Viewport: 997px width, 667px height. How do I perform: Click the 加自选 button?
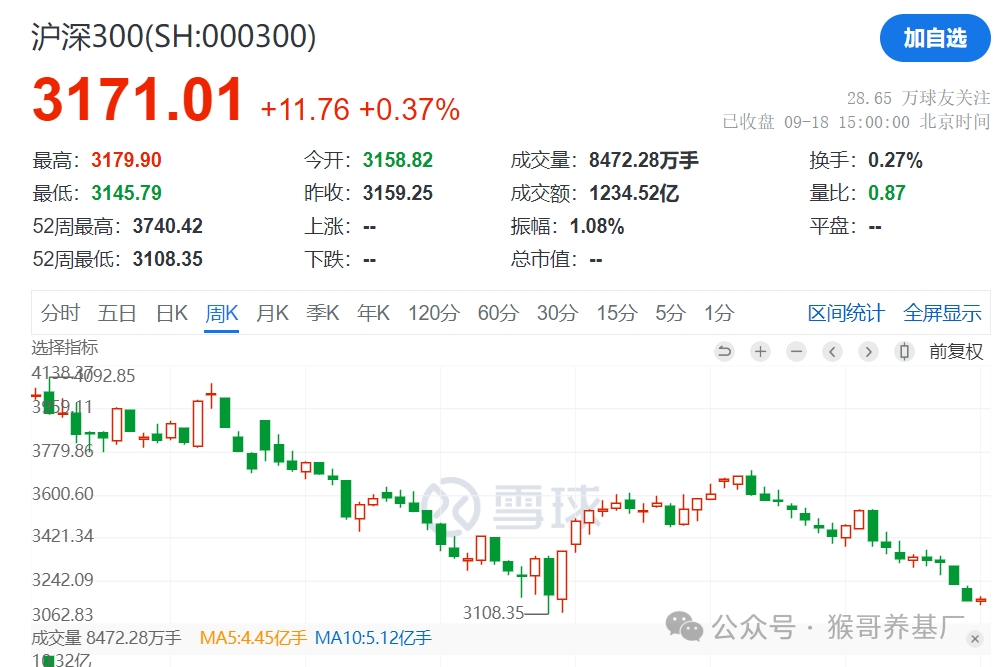(935, 38)
